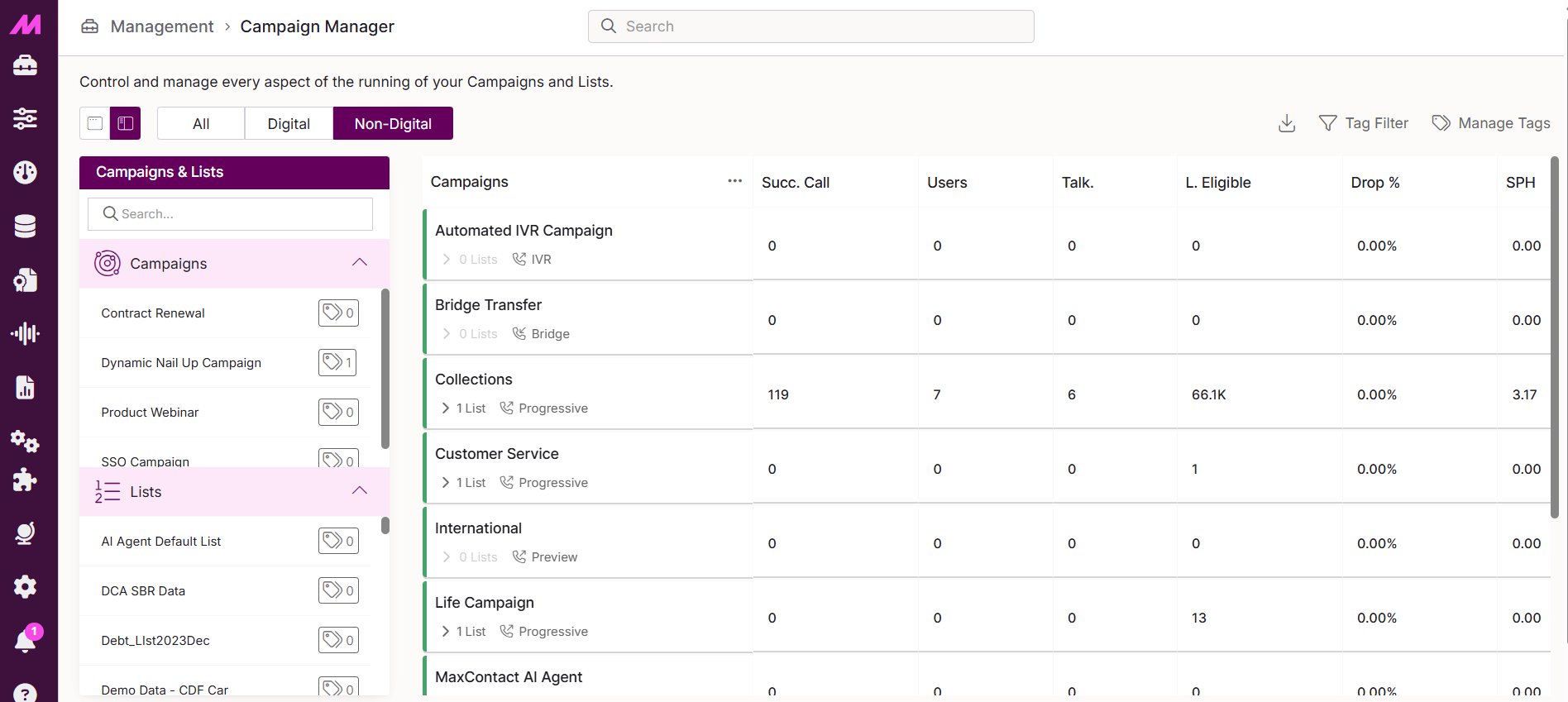Open the Management breadcrumb link
The height and width of the screenshot is (702, 1568).
(x=162, y=26)
